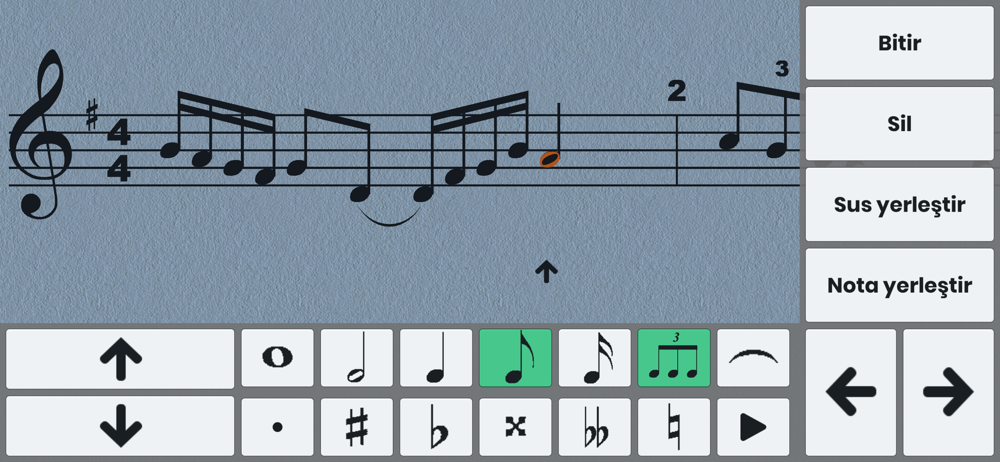Apply the double flat accidental

pyautogui.click(x=594, y=427)
